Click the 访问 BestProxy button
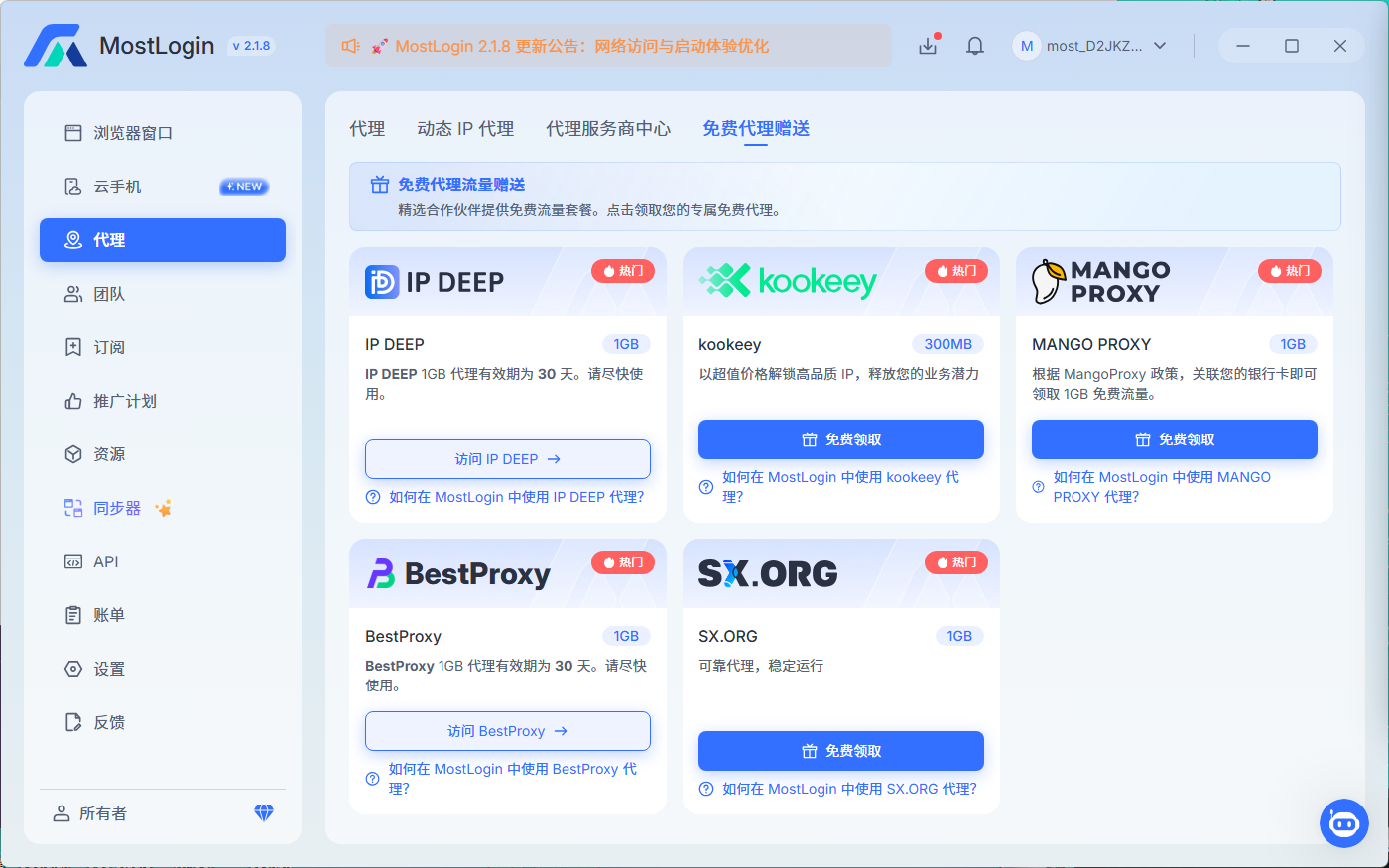 point(508,731)
